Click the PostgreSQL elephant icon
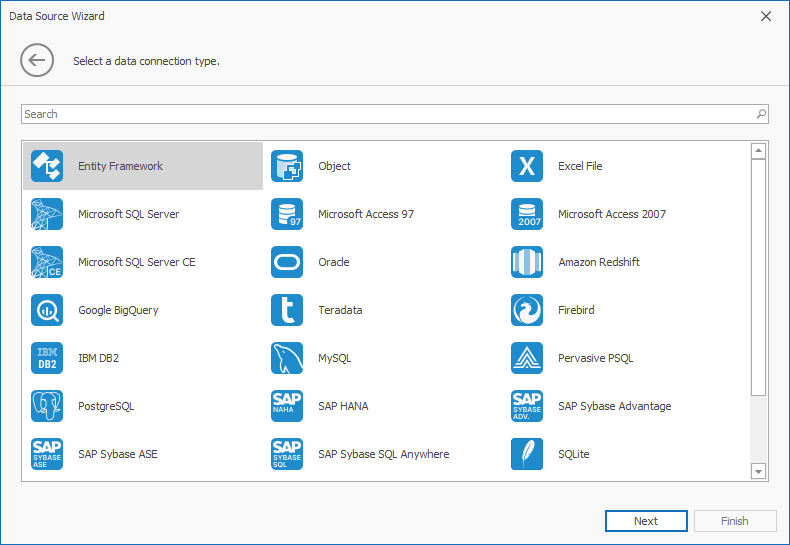The width and height of the screenshot is (790, 545). tap(47, 406)
